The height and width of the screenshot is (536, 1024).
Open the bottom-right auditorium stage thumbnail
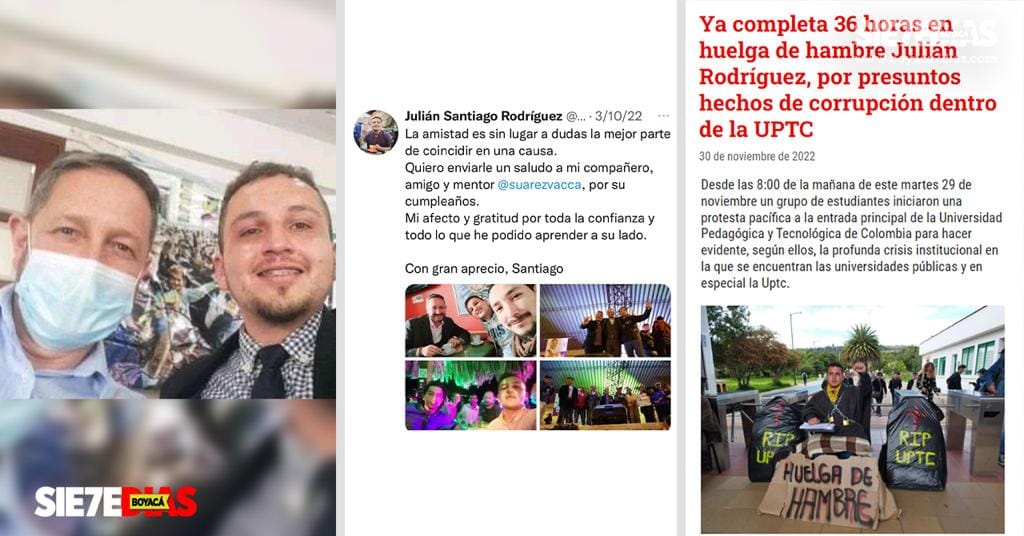(605, 395)
